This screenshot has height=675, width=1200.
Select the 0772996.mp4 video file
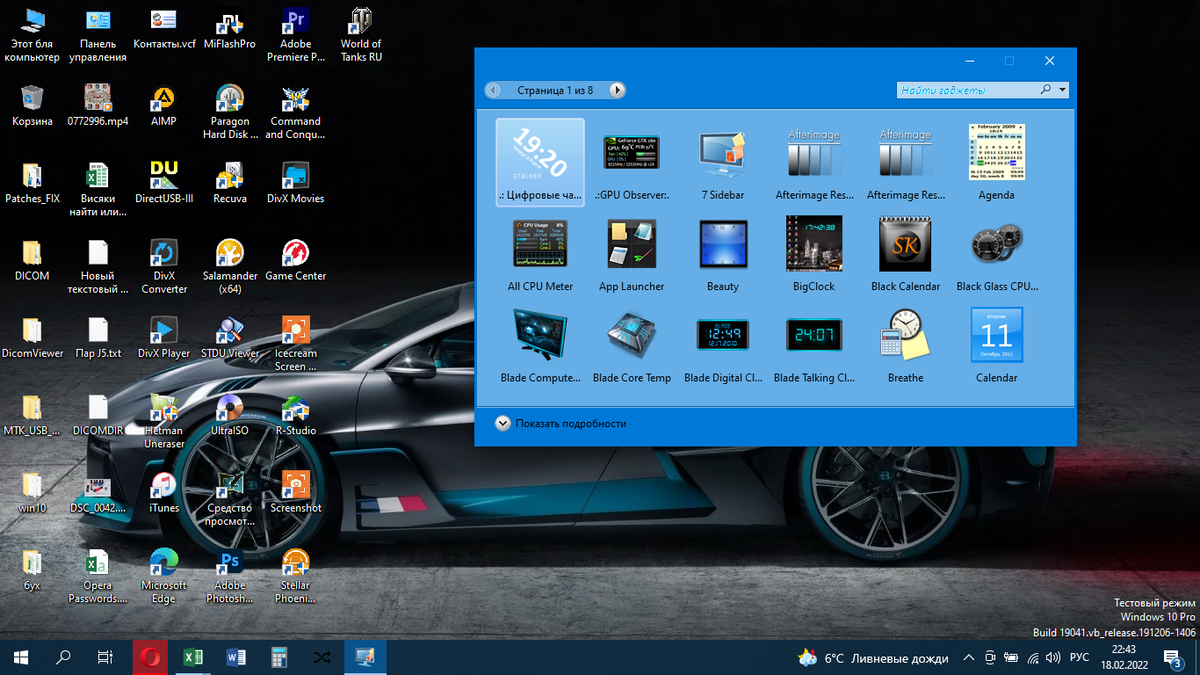[98, 105]
